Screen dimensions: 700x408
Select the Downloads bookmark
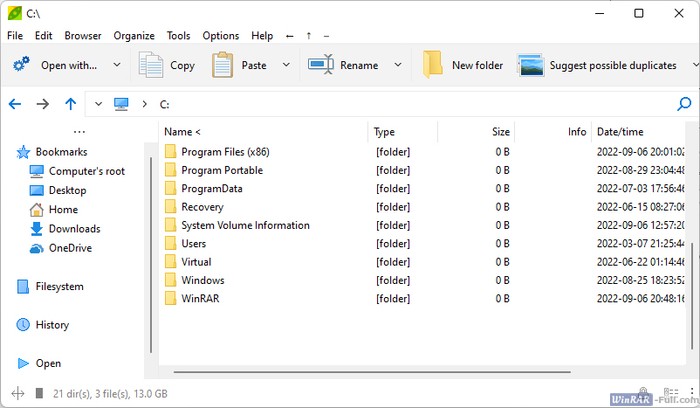tap(74, 229)
